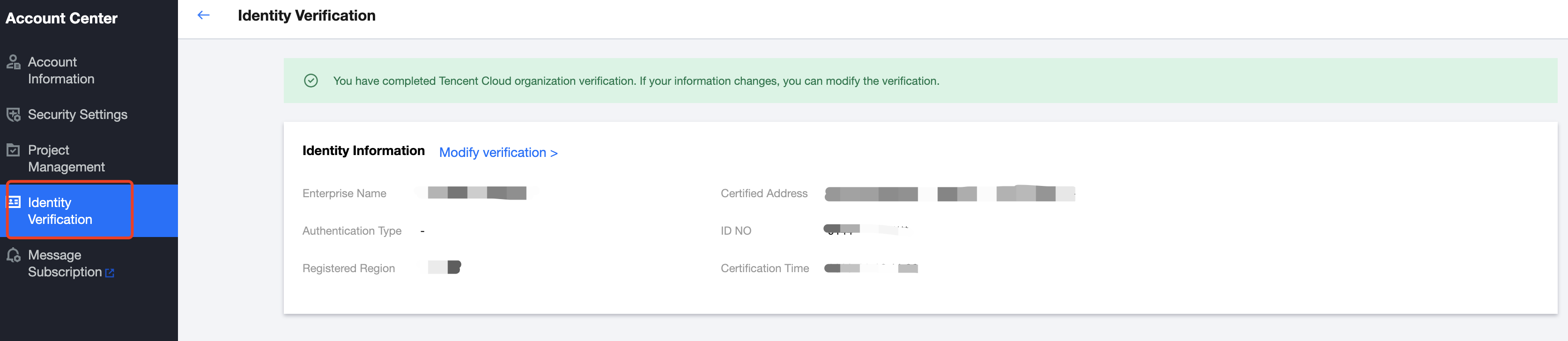Click the Account Center title
Image resolution: width=1568 pixels, height=341 pixels.
(x=61, y=18)
